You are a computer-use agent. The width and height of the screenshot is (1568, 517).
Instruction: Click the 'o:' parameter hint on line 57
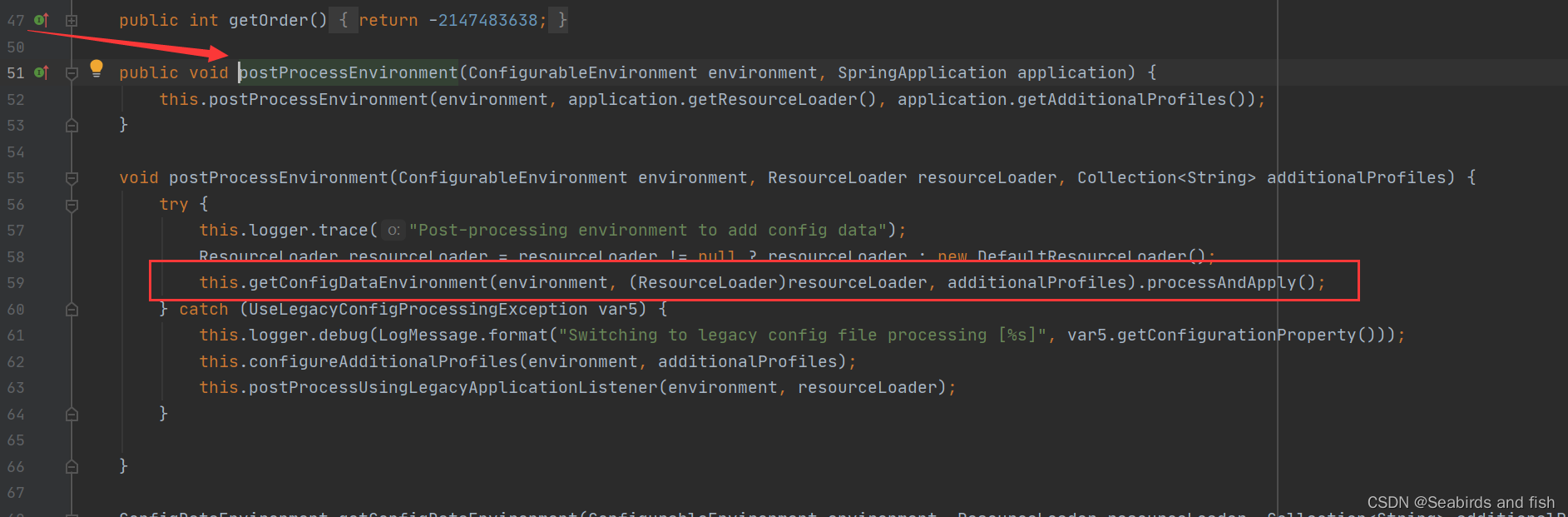click(x=393, y=230)
